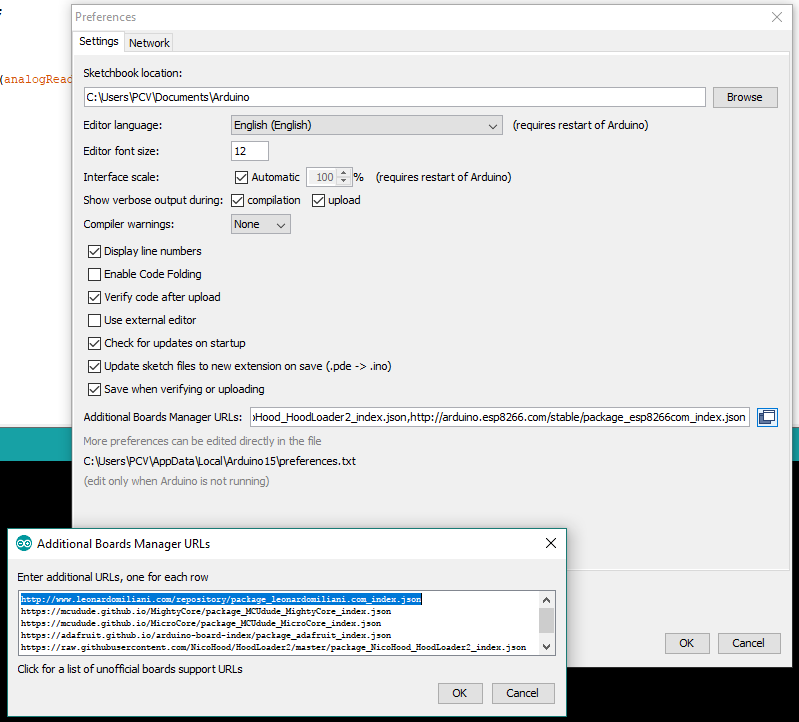The height and width of the screenshot is (722, 799).
Task: Open list of unofficial boards support URLs
Action: (130, 669)
